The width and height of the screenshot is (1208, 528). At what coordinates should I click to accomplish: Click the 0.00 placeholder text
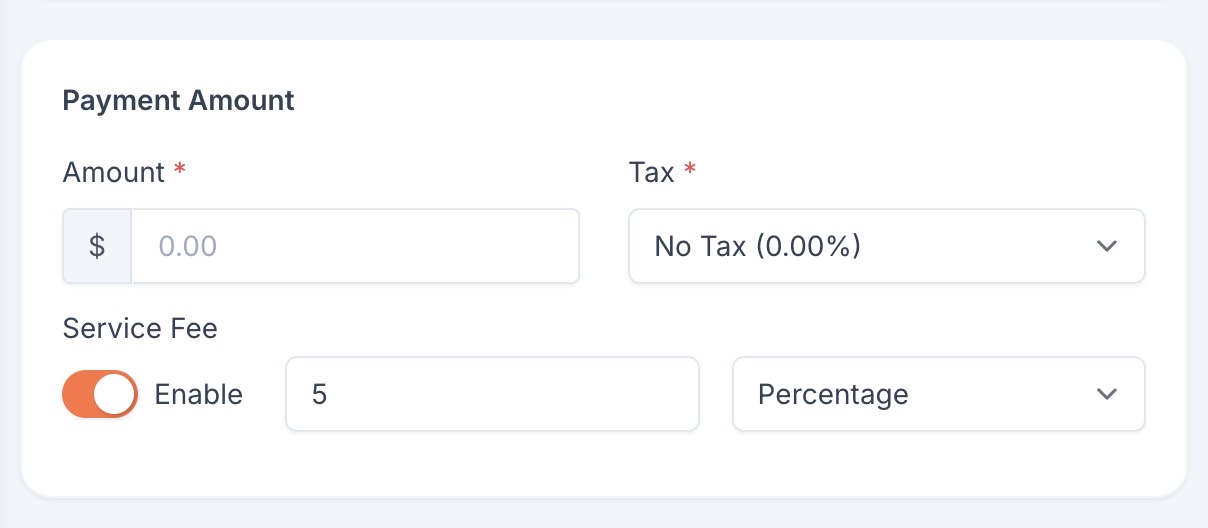coord(188,246)
